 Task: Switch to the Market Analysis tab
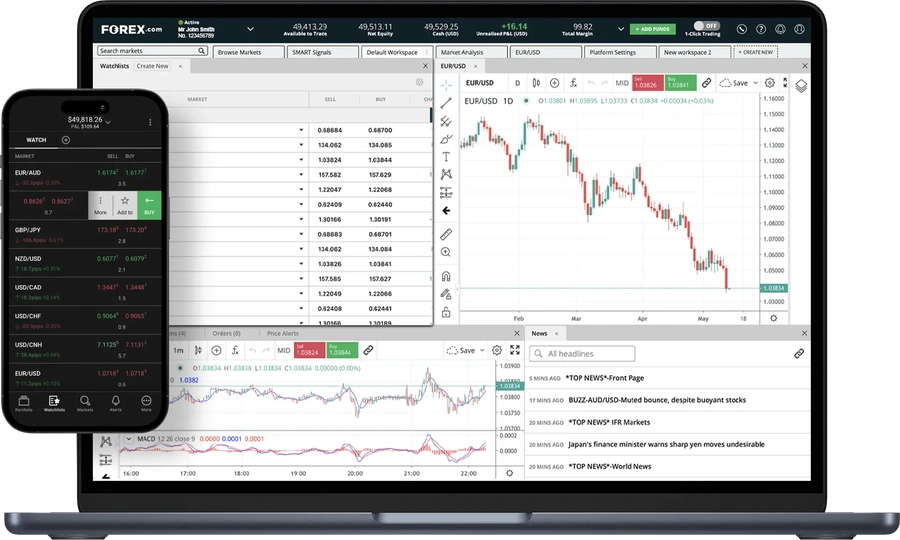tap(472, 52)
